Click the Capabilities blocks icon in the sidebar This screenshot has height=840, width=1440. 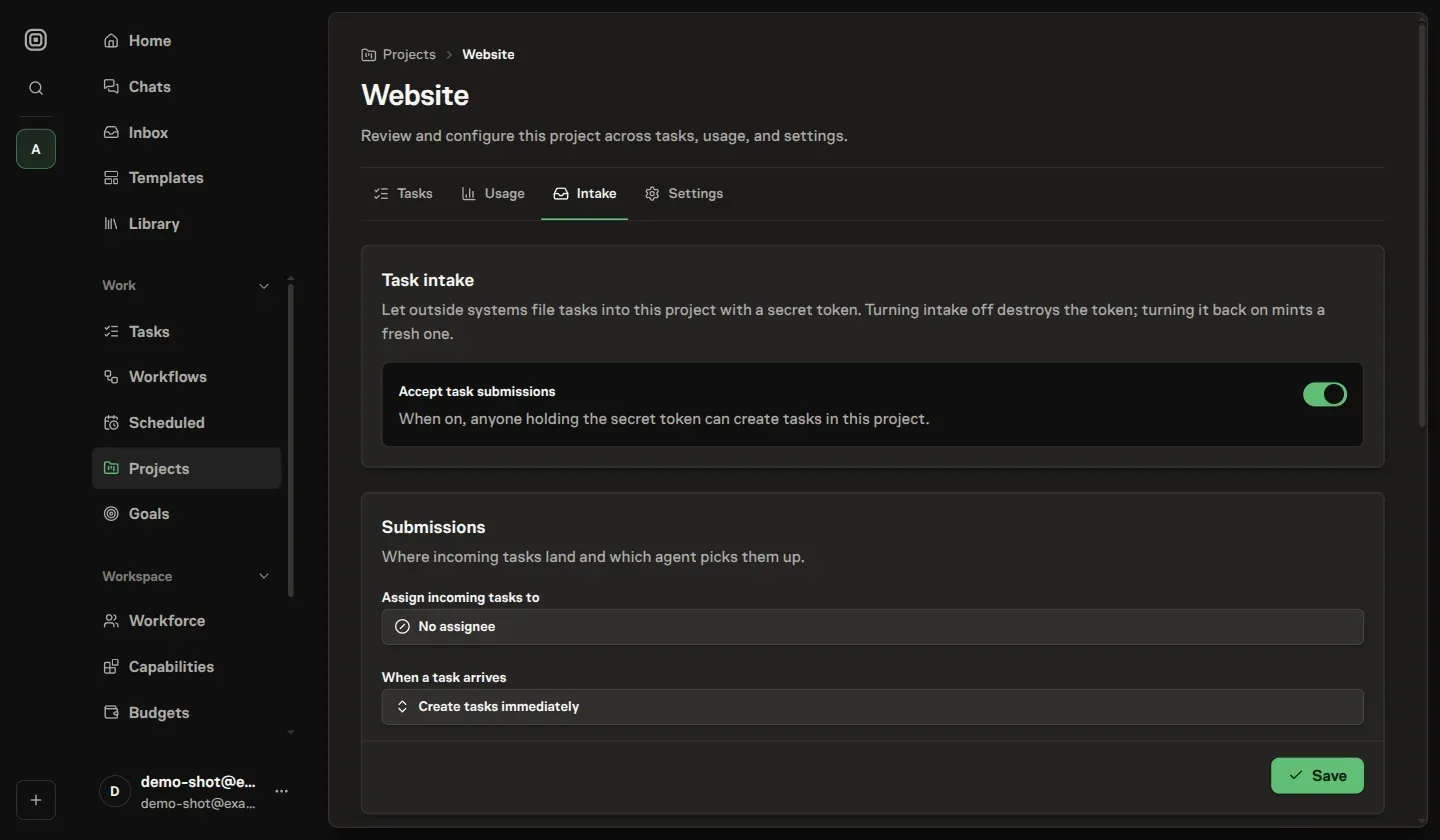click(111, 667)
